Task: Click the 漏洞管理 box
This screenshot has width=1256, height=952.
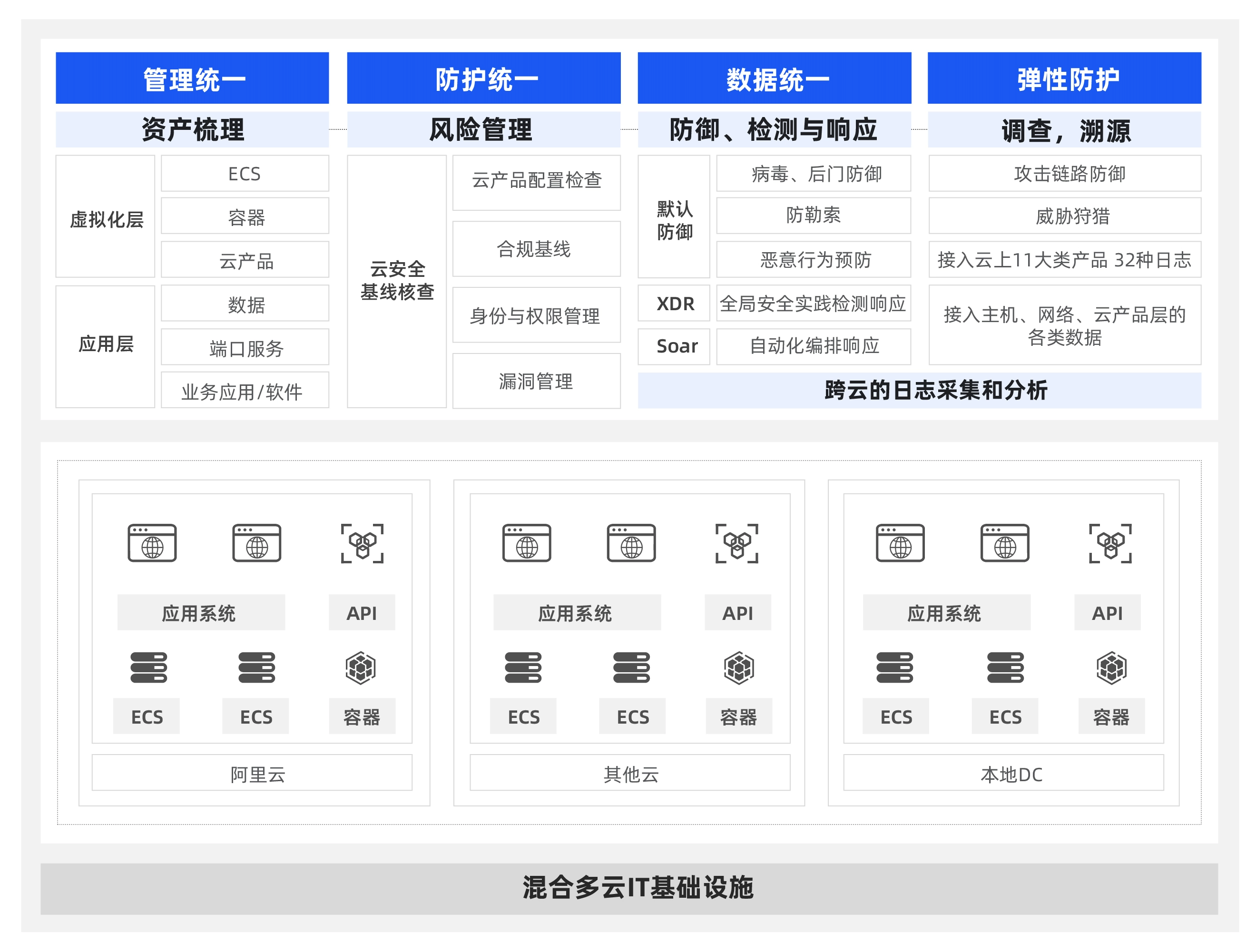Action: click(x=536, y=382)
